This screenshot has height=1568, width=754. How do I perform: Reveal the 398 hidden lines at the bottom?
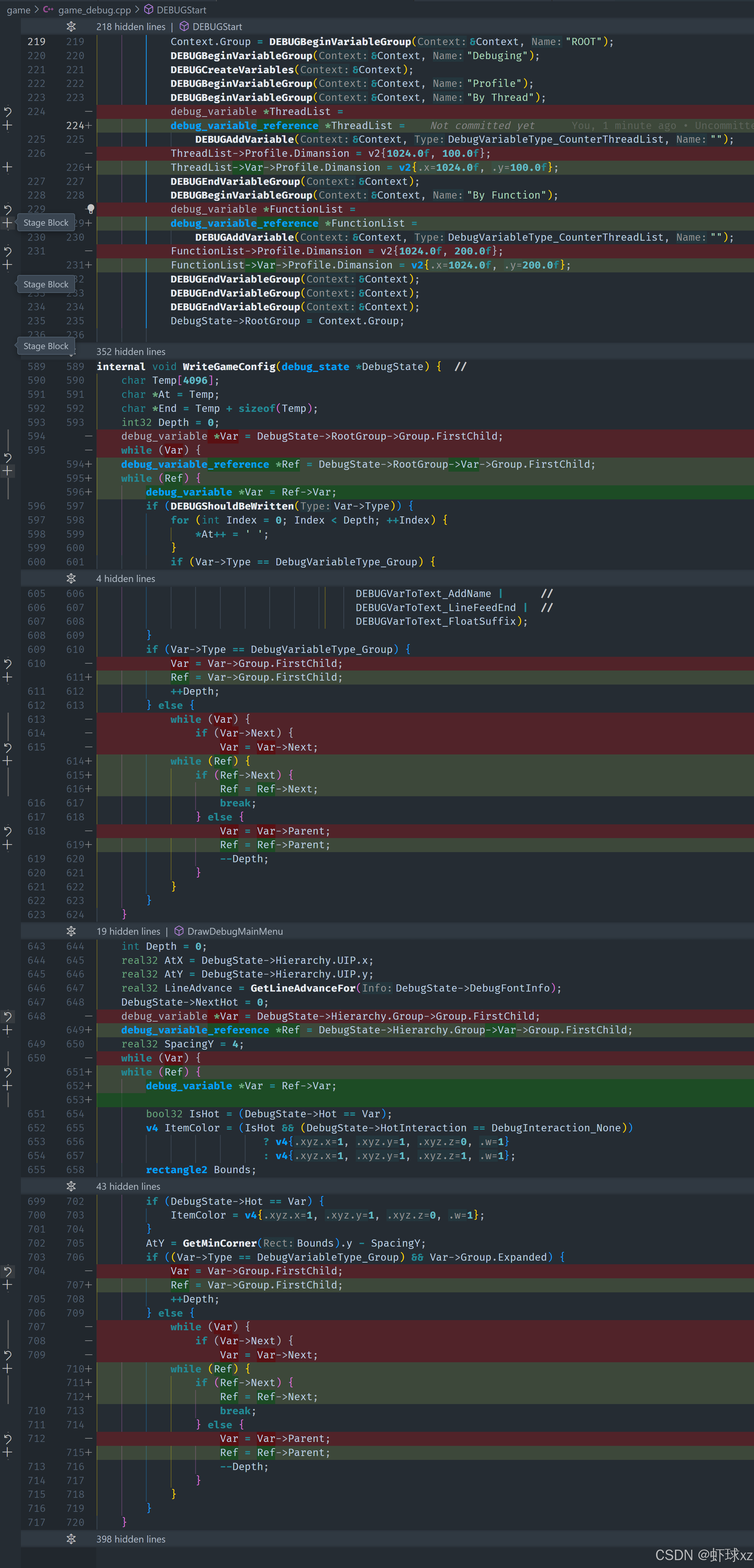pyautogui.click(x=71, y=1539)
